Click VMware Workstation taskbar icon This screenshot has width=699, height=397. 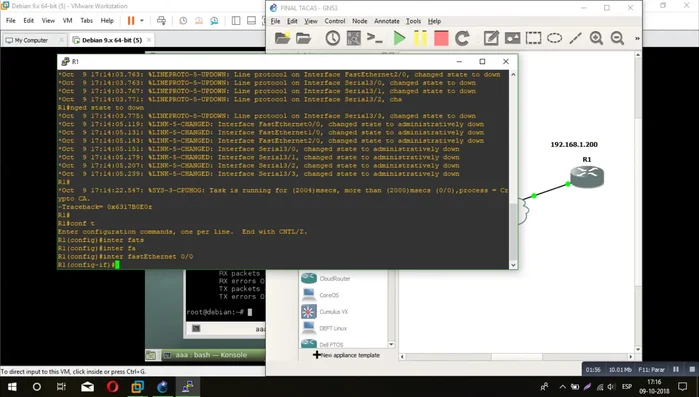pyautogui.click(x=137, y=387)
